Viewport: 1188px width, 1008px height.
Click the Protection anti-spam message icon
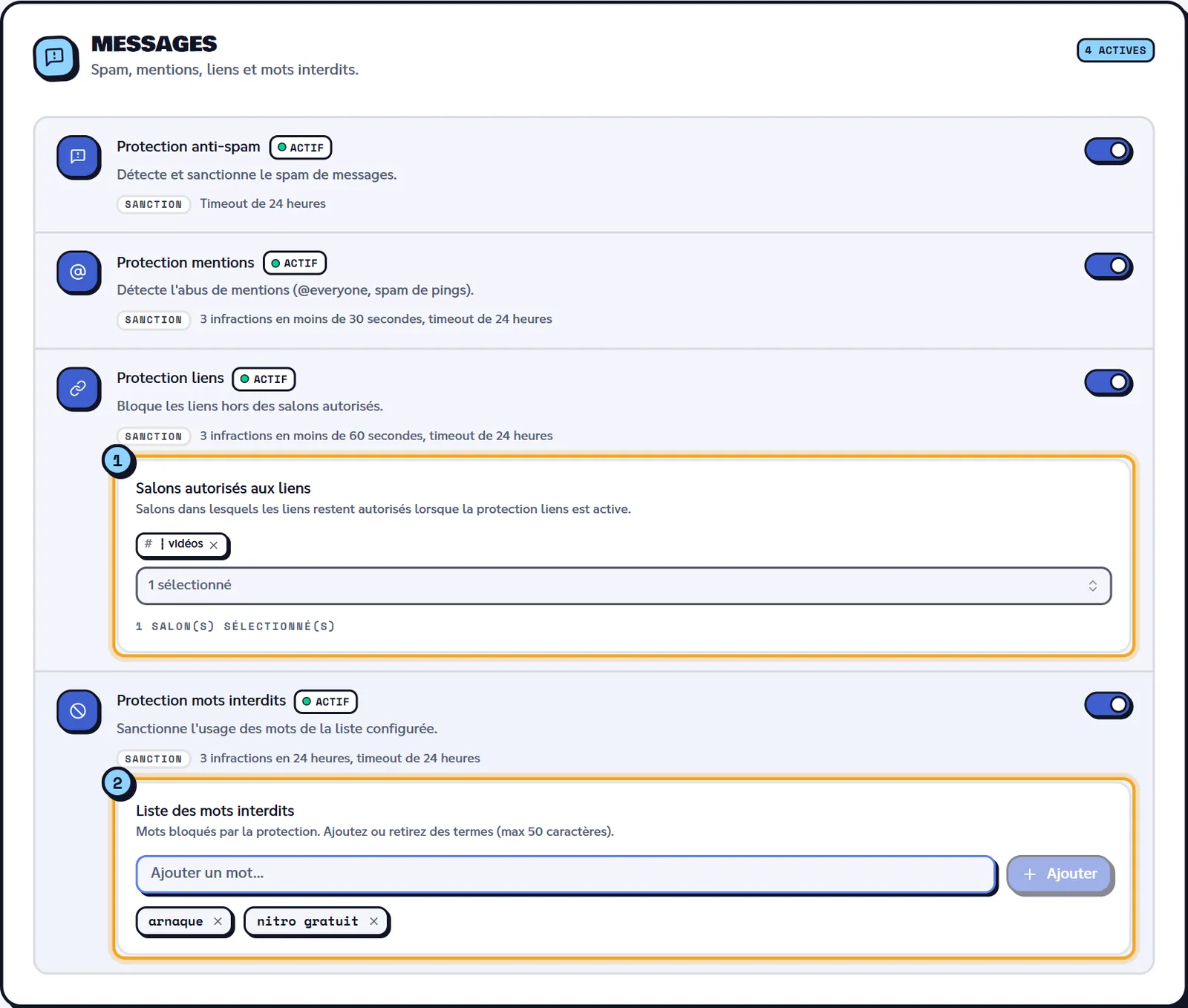78,157
